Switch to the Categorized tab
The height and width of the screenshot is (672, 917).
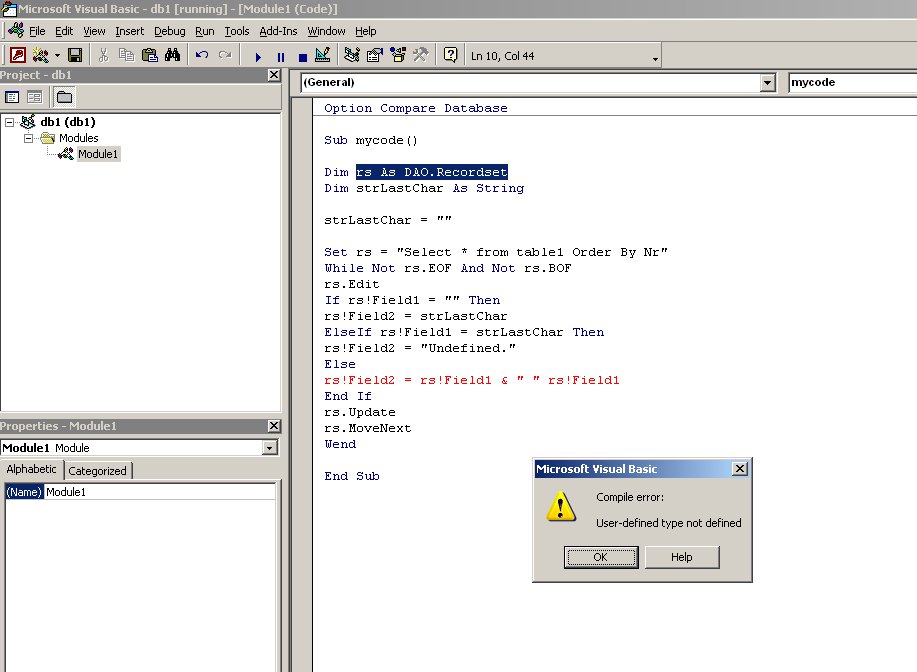[97, 471]
